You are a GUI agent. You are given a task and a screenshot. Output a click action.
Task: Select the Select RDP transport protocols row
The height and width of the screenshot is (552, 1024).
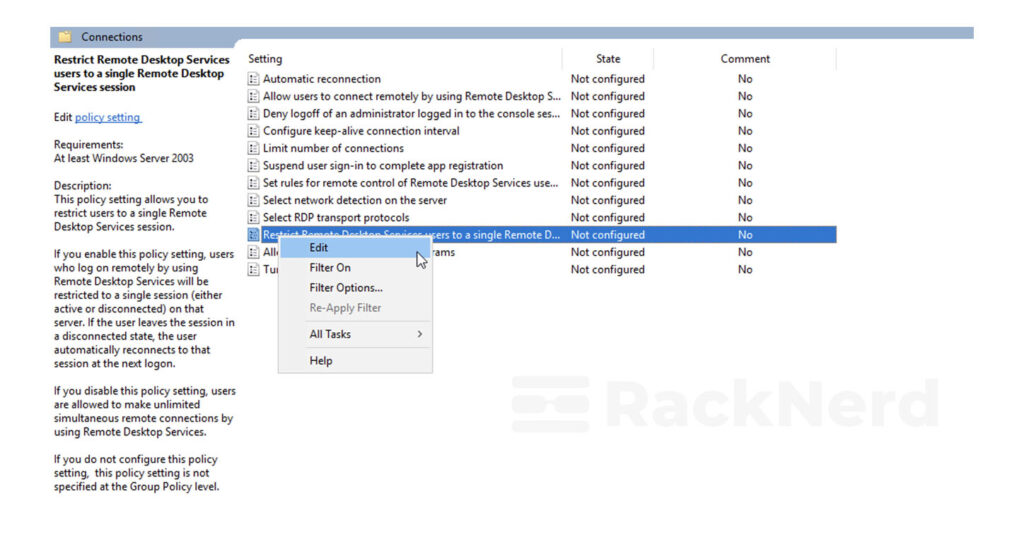[x=336, y=218]
